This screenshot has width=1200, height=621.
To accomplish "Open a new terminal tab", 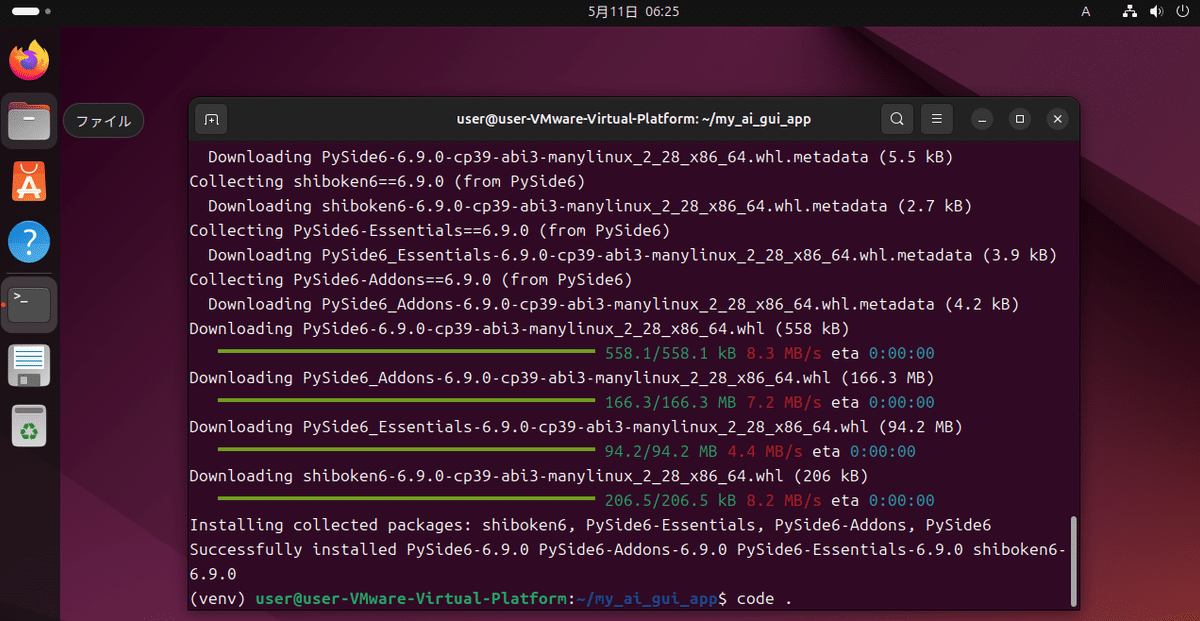I will coord(210,118).
